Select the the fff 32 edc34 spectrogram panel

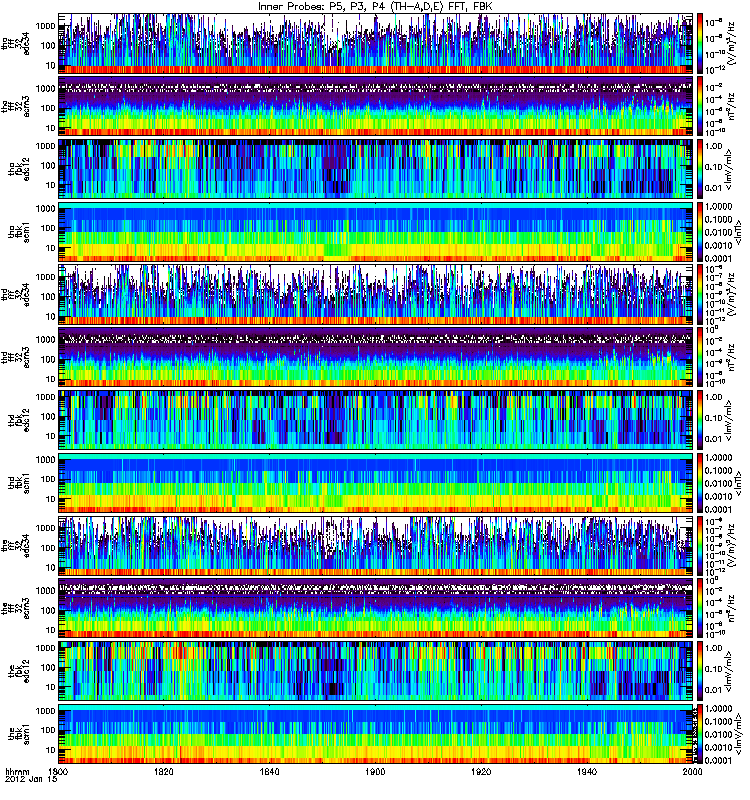point(375,545)
